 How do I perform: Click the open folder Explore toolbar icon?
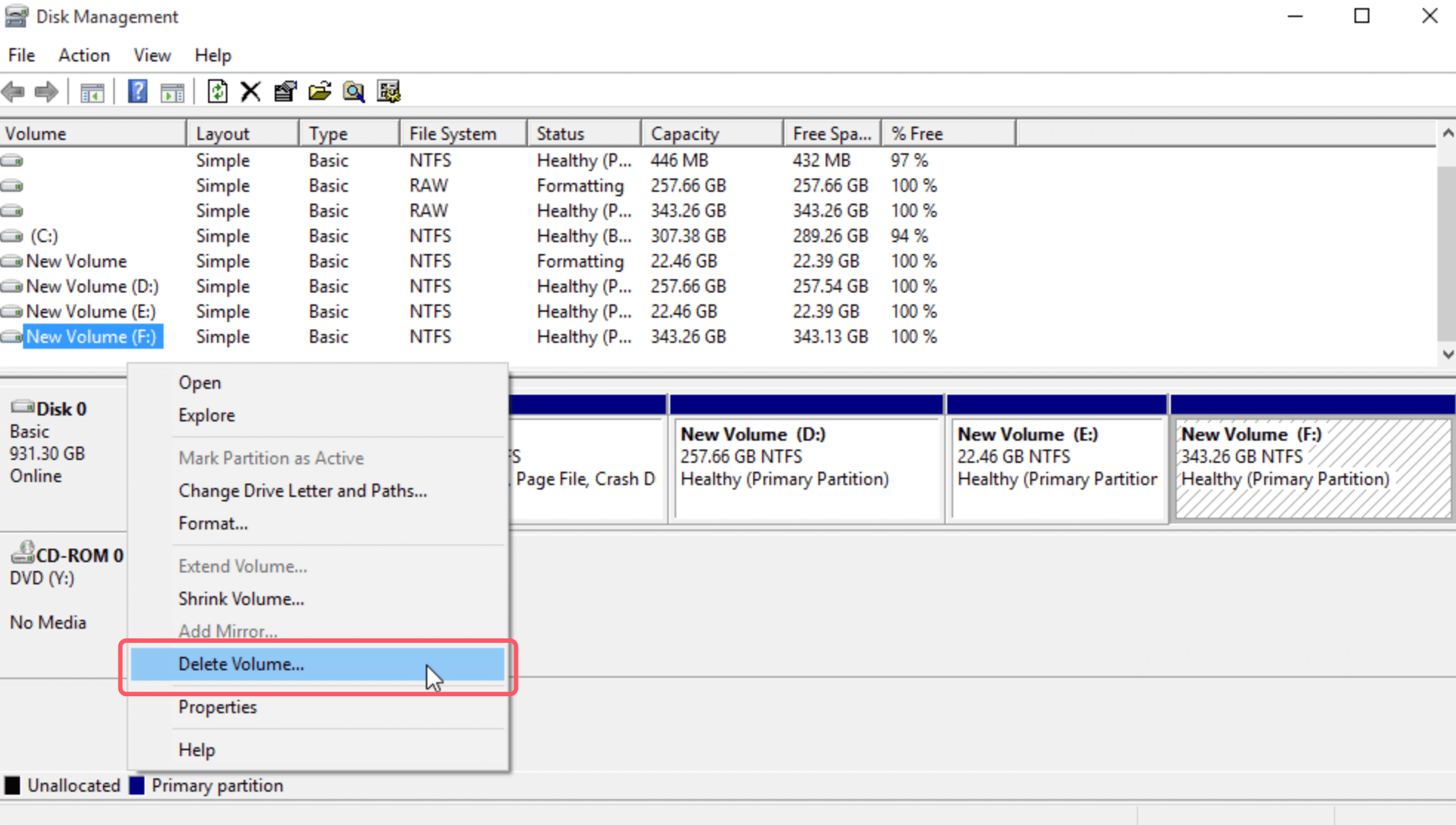(319, 91)
